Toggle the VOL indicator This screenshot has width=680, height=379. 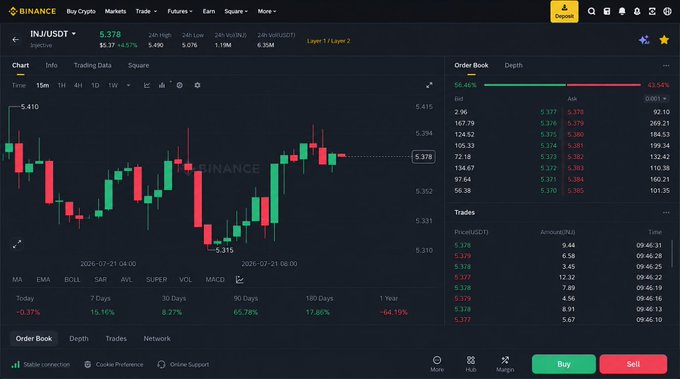coord(186,280)
